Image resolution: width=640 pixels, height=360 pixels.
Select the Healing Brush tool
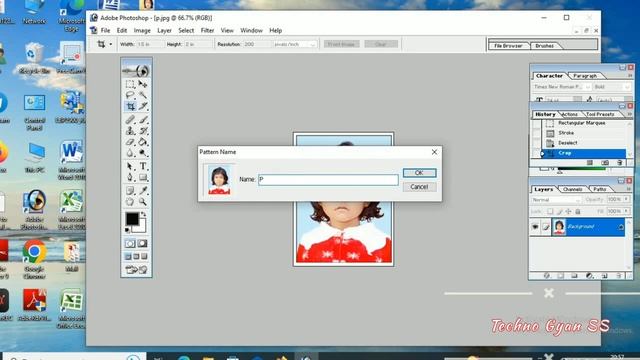tap(130, 120)
